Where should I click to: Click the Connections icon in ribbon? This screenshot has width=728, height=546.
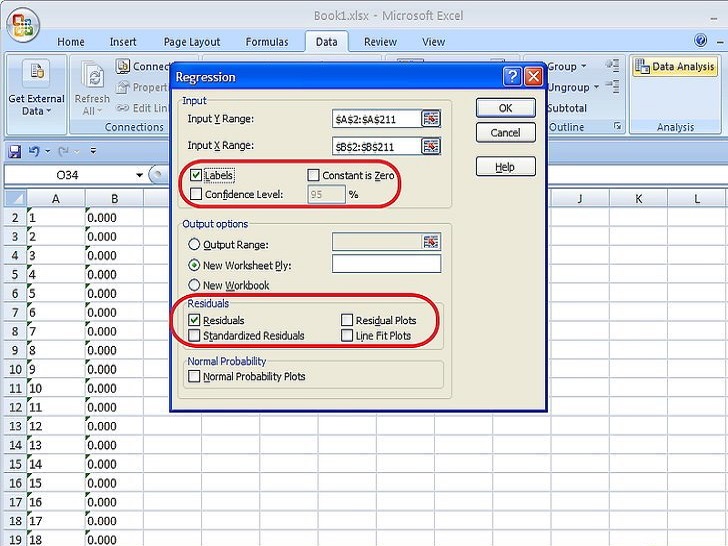(122, 66)
